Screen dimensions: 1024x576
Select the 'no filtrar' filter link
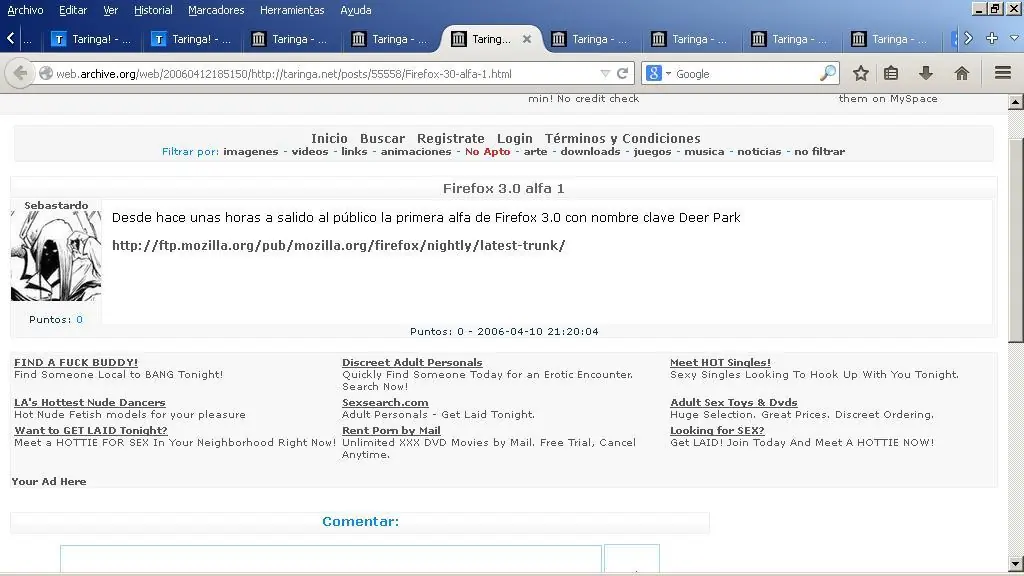coord(821,151)
